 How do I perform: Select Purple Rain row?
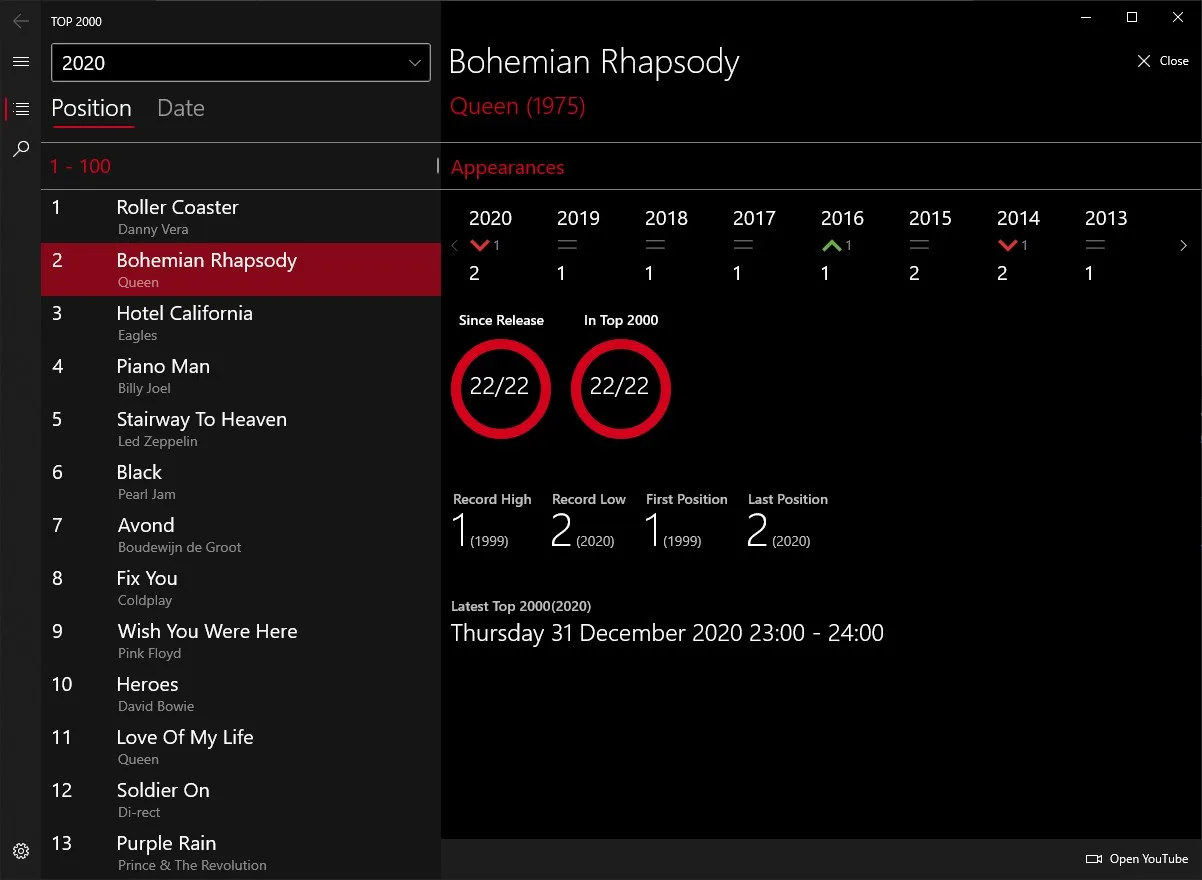pos(241,852)
